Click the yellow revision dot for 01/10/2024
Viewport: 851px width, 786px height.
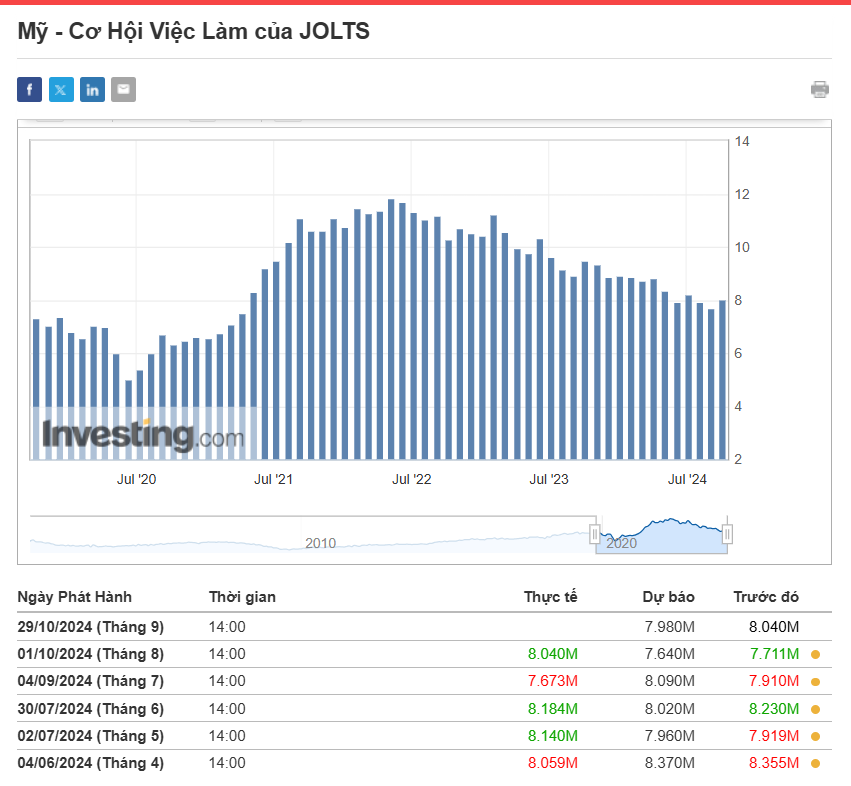(x=816, y=655)
